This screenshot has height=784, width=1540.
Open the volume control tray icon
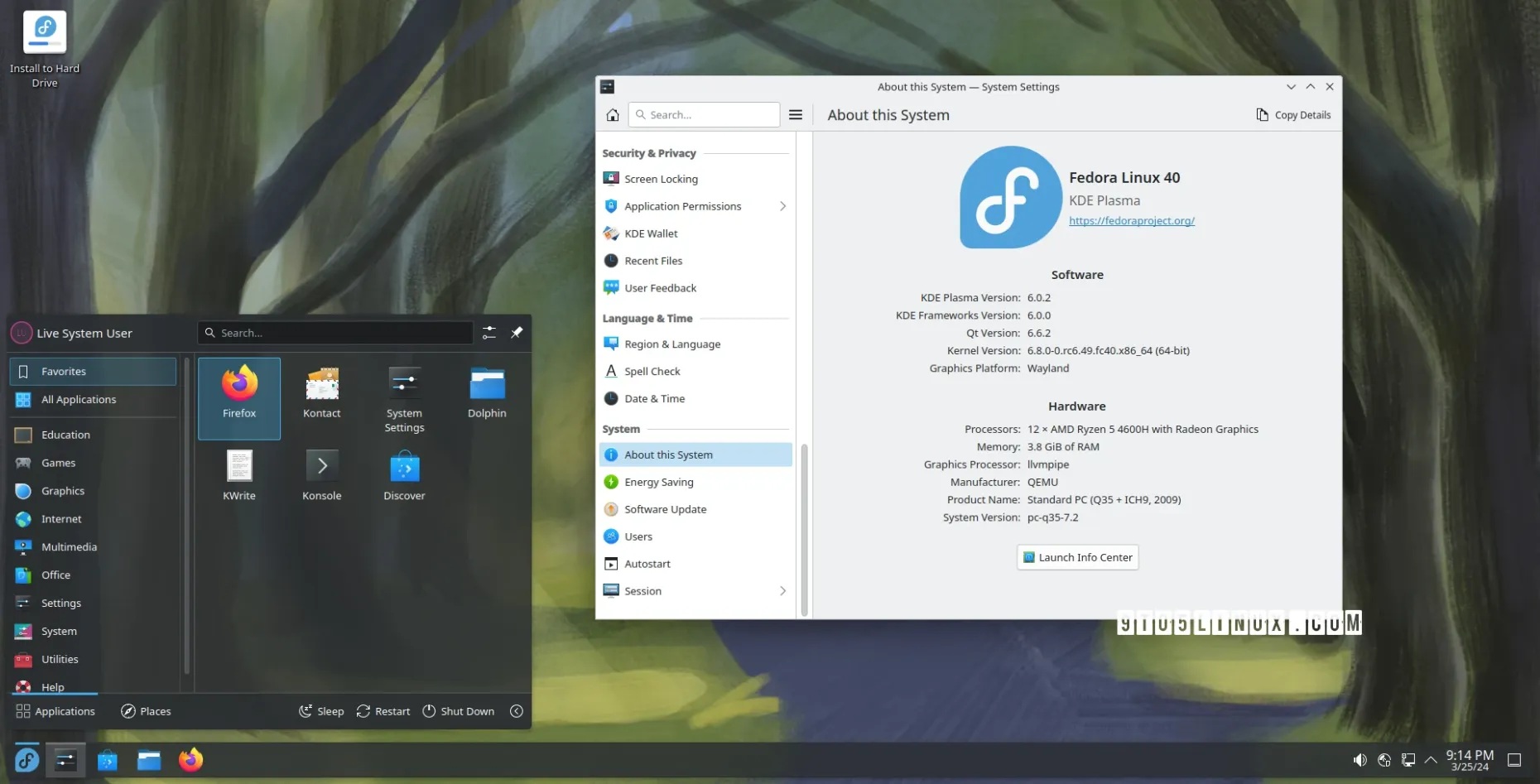[x=1360, y=760]
